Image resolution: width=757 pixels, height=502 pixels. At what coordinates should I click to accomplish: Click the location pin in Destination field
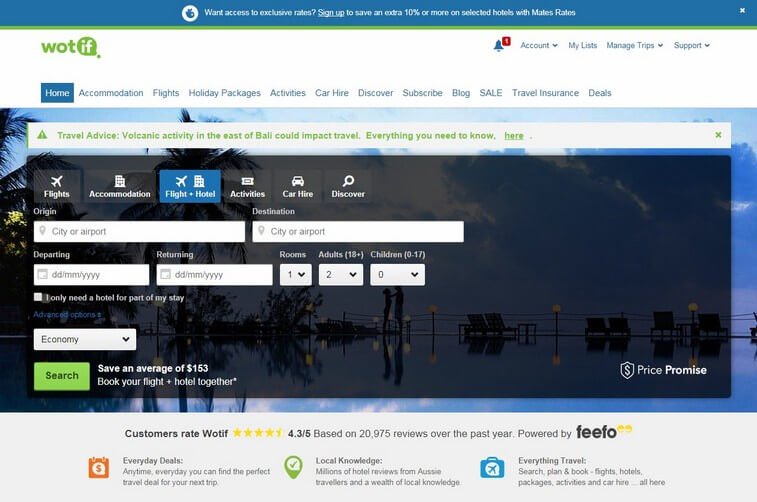coord(261,231)
